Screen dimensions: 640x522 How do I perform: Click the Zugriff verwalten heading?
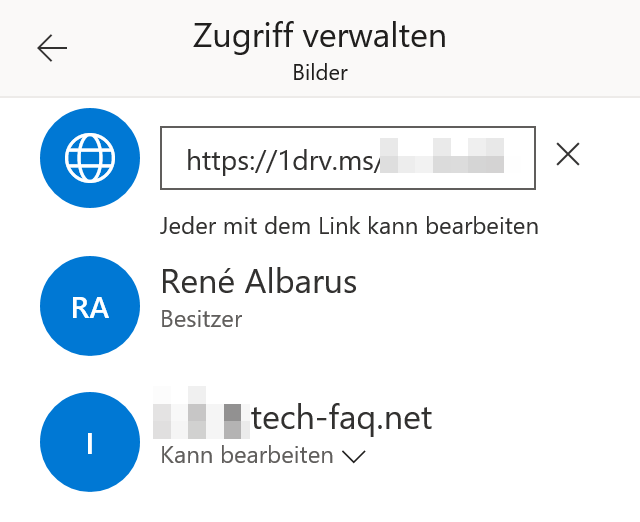click(x=320, y=36)
